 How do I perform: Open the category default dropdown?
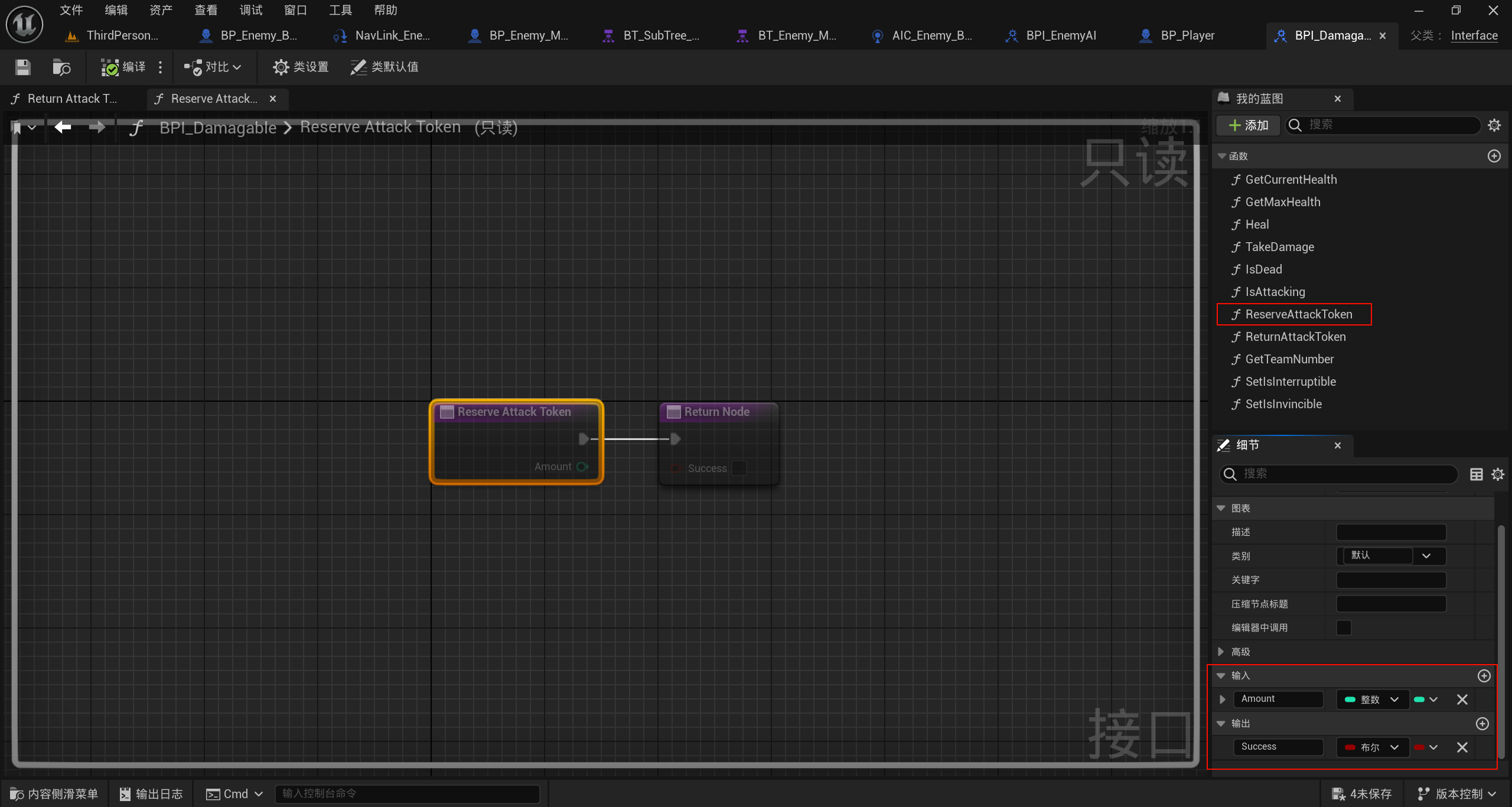tap(1426, 555)
